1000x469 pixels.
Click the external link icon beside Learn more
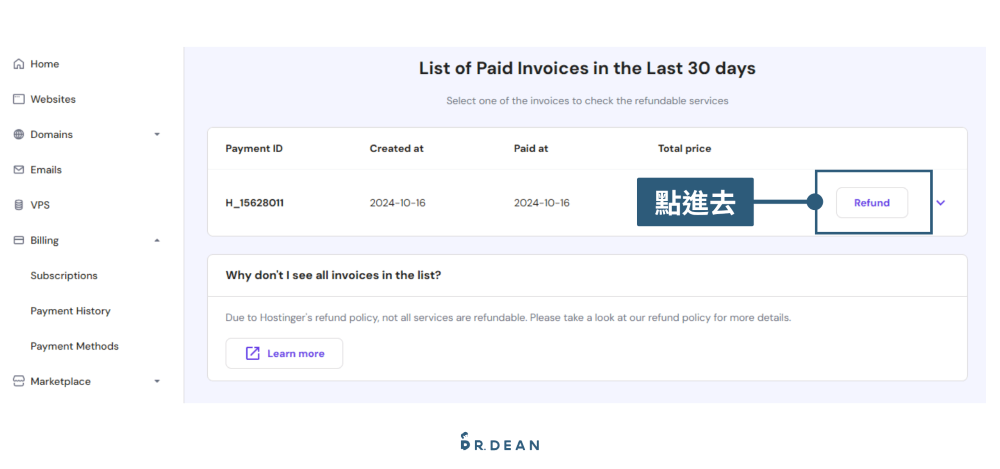tap(253, 353)
